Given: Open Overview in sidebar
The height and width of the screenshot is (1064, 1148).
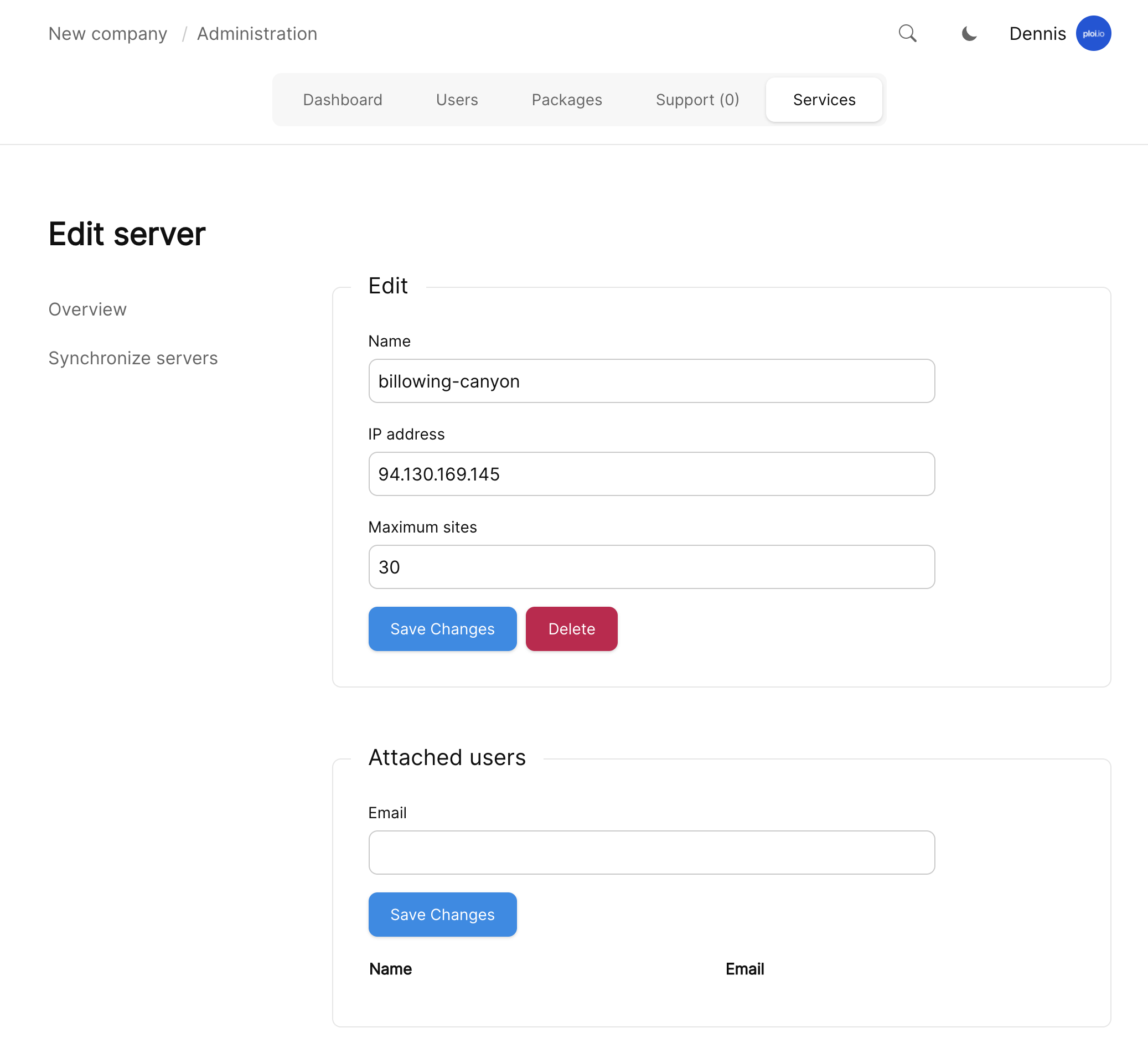Looking at the screenshot, I should coord(87,309).
